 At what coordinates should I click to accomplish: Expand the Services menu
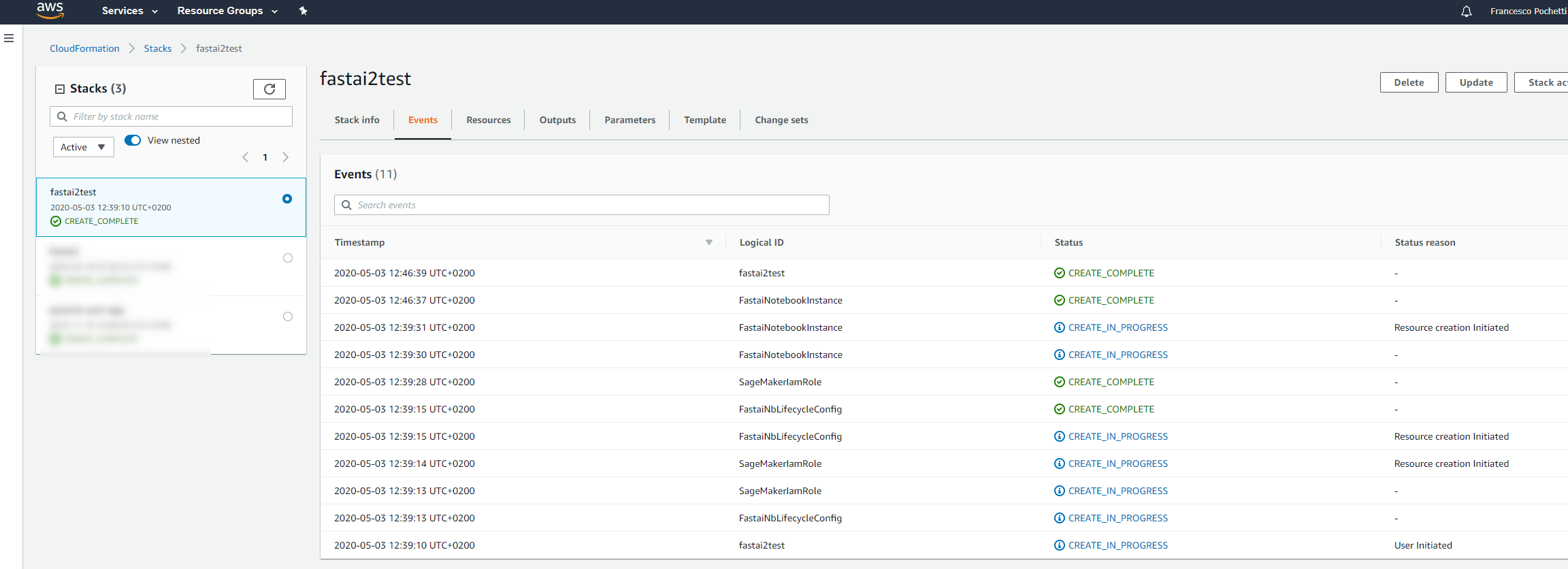tap(129, 11)
